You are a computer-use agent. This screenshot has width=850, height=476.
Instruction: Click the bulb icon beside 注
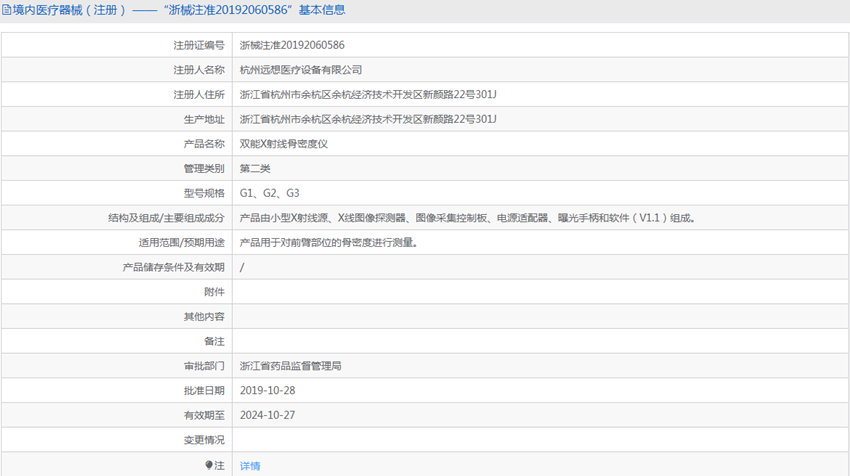pos(209,465)
